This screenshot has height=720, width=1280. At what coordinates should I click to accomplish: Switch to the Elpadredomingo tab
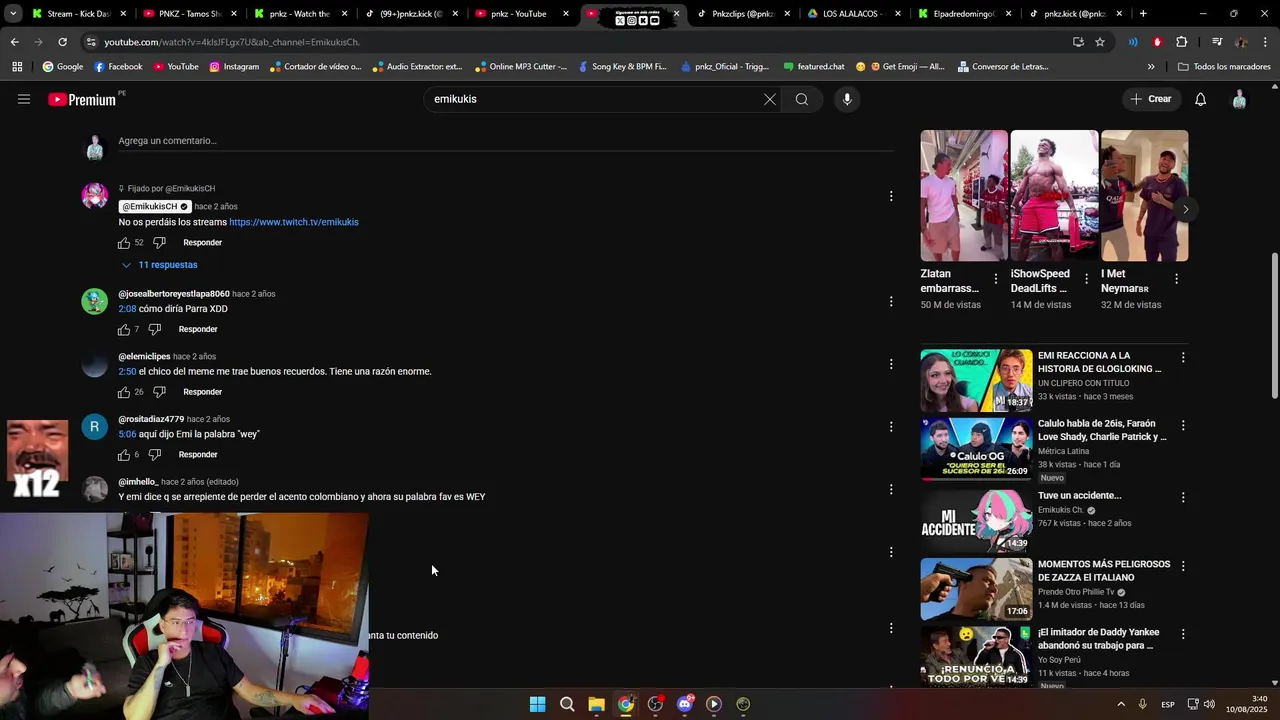click(x=964, y=14)
